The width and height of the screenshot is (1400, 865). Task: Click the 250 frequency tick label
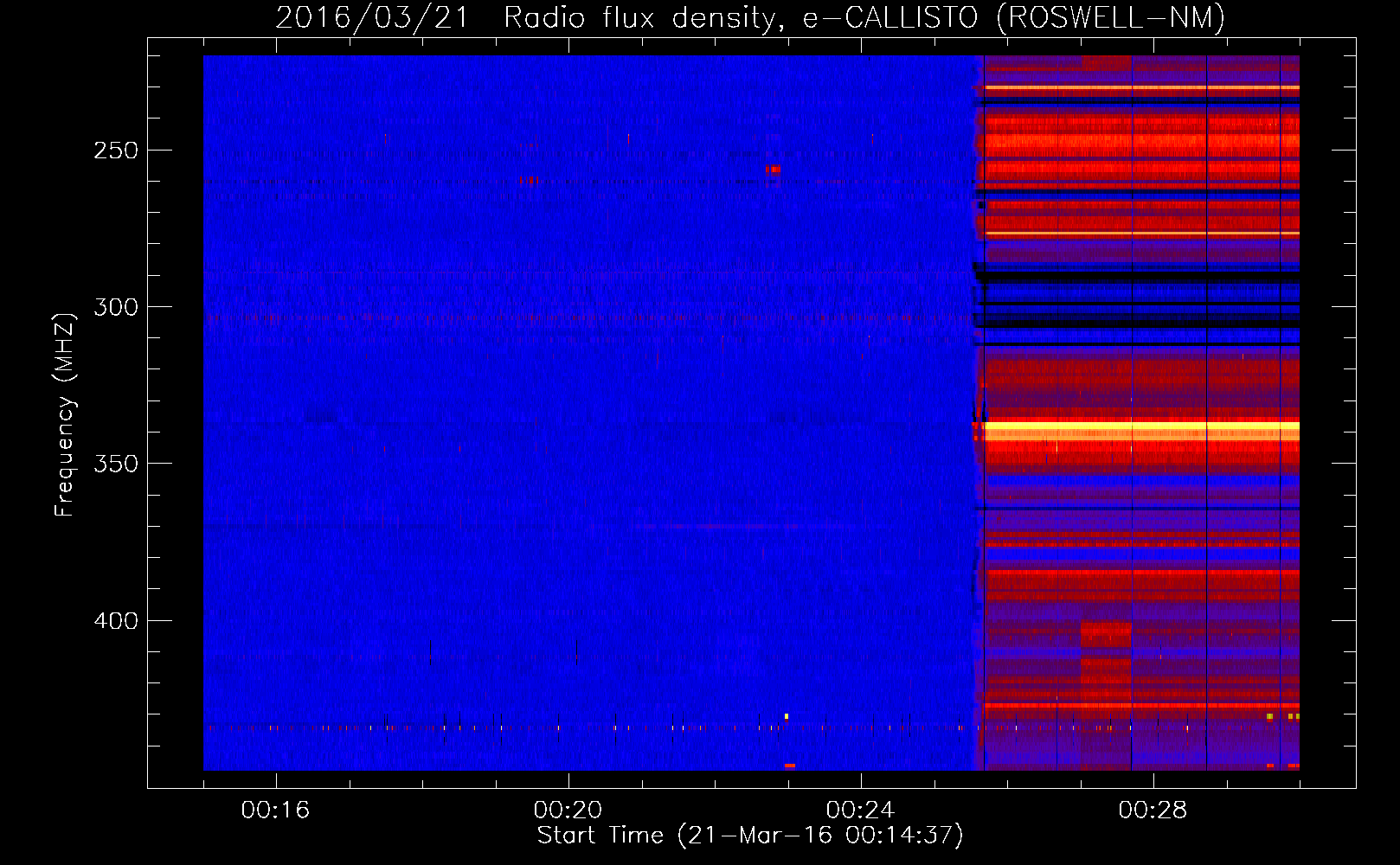click(x=116, y=151)
